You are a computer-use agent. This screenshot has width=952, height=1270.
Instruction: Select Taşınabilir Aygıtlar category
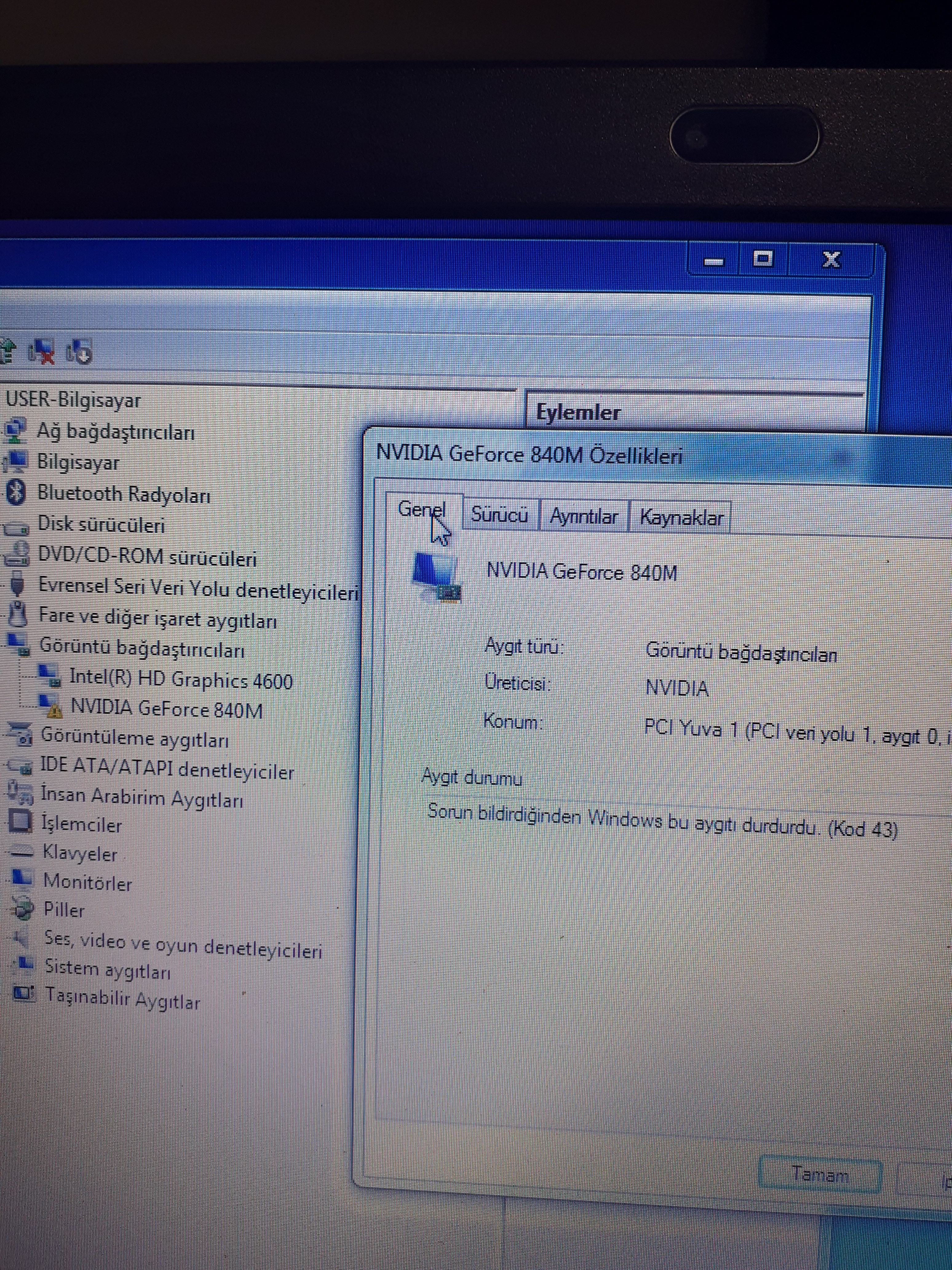(x=123, y=998)
